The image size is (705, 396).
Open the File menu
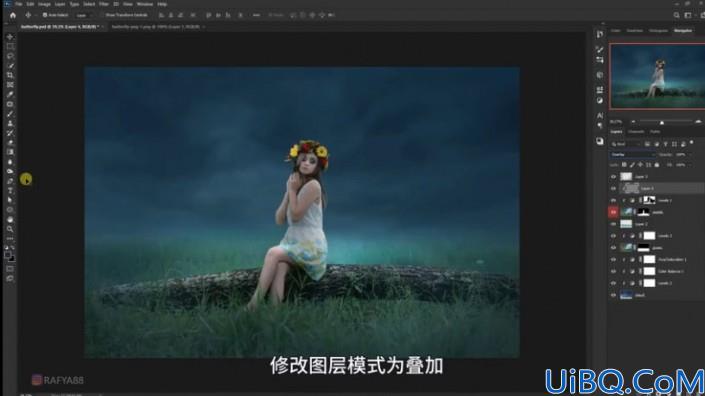coord(18,4)
